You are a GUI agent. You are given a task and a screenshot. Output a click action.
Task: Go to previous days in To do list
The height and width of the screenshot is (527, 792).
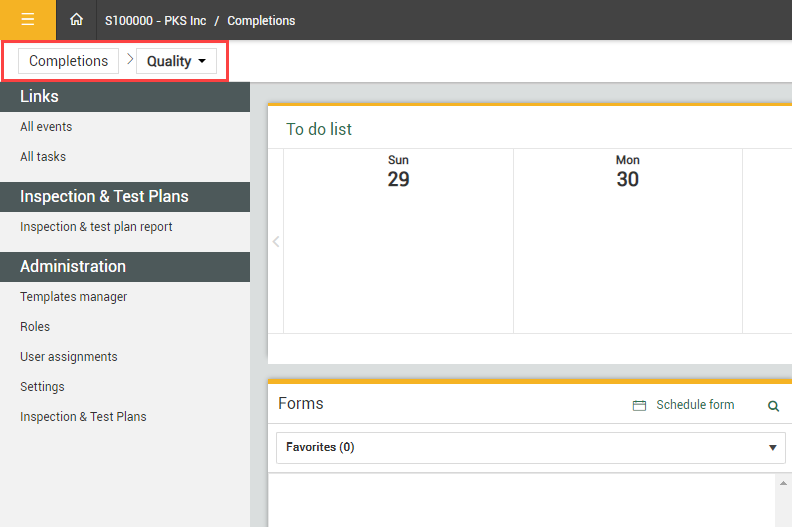(x=276, y=242)
